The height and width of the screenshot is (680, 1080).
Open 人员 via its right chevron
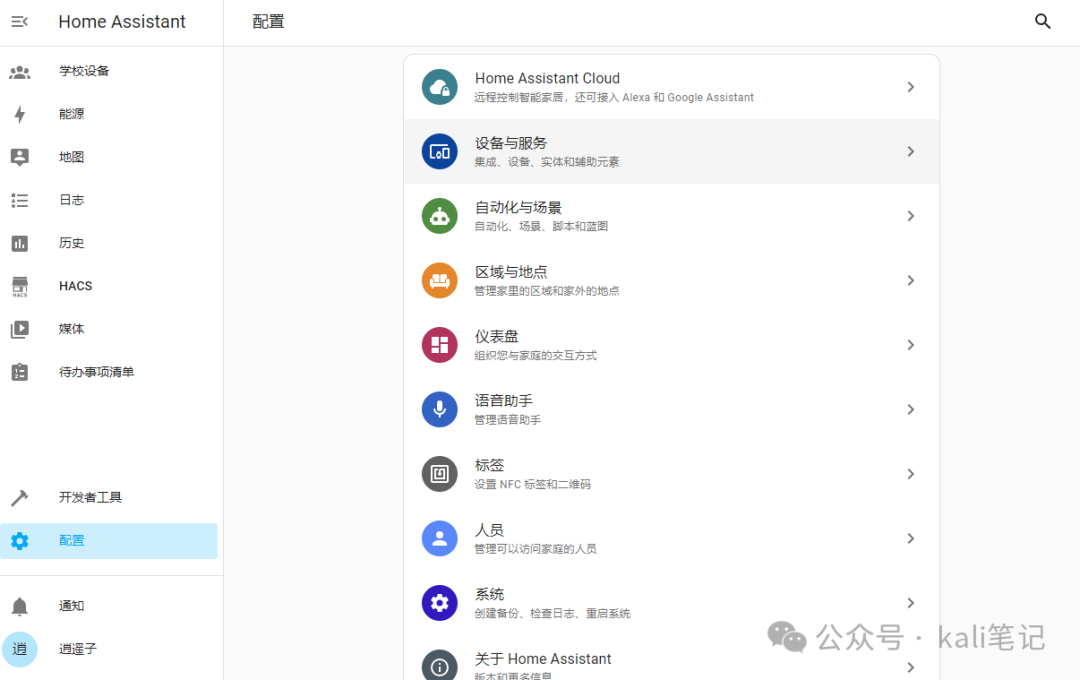pos(911,538)
